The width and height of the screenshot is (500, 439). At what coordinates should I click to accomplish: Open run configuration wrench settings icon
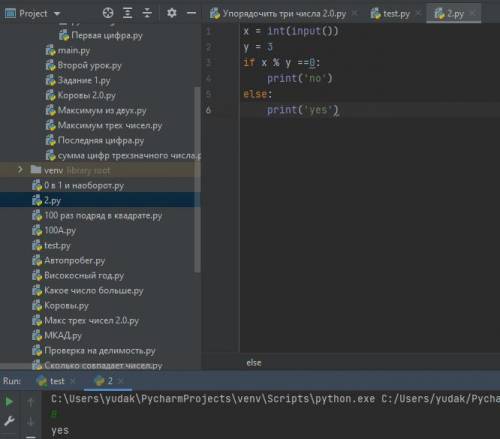[9, 422]
